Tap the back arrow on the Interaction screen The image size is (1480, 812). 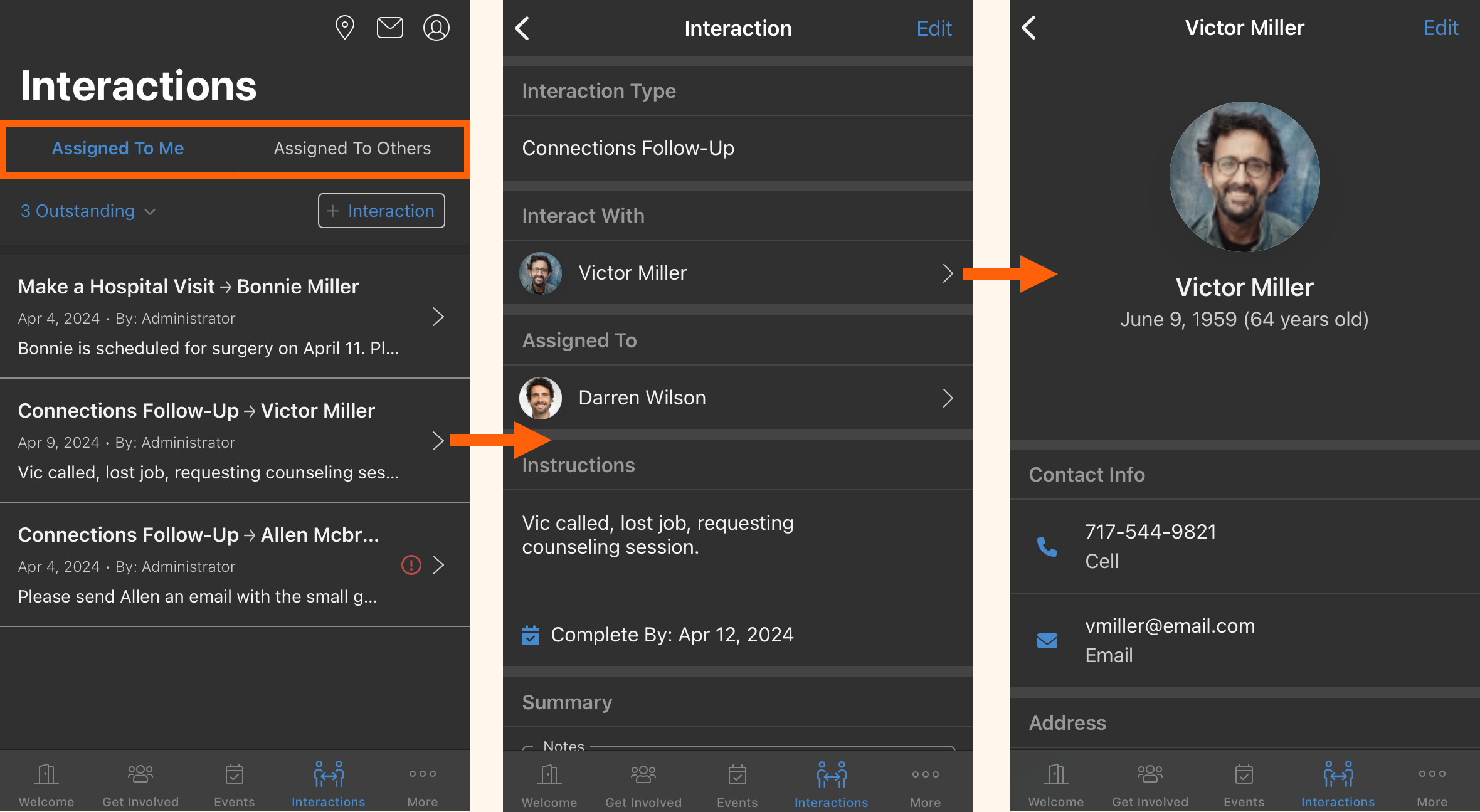coord(522,28)
